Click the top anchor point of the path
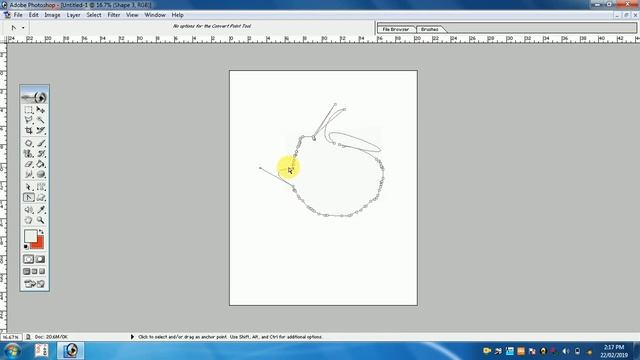The height and width of the screenshot is (360, 640). click(336, 104)
